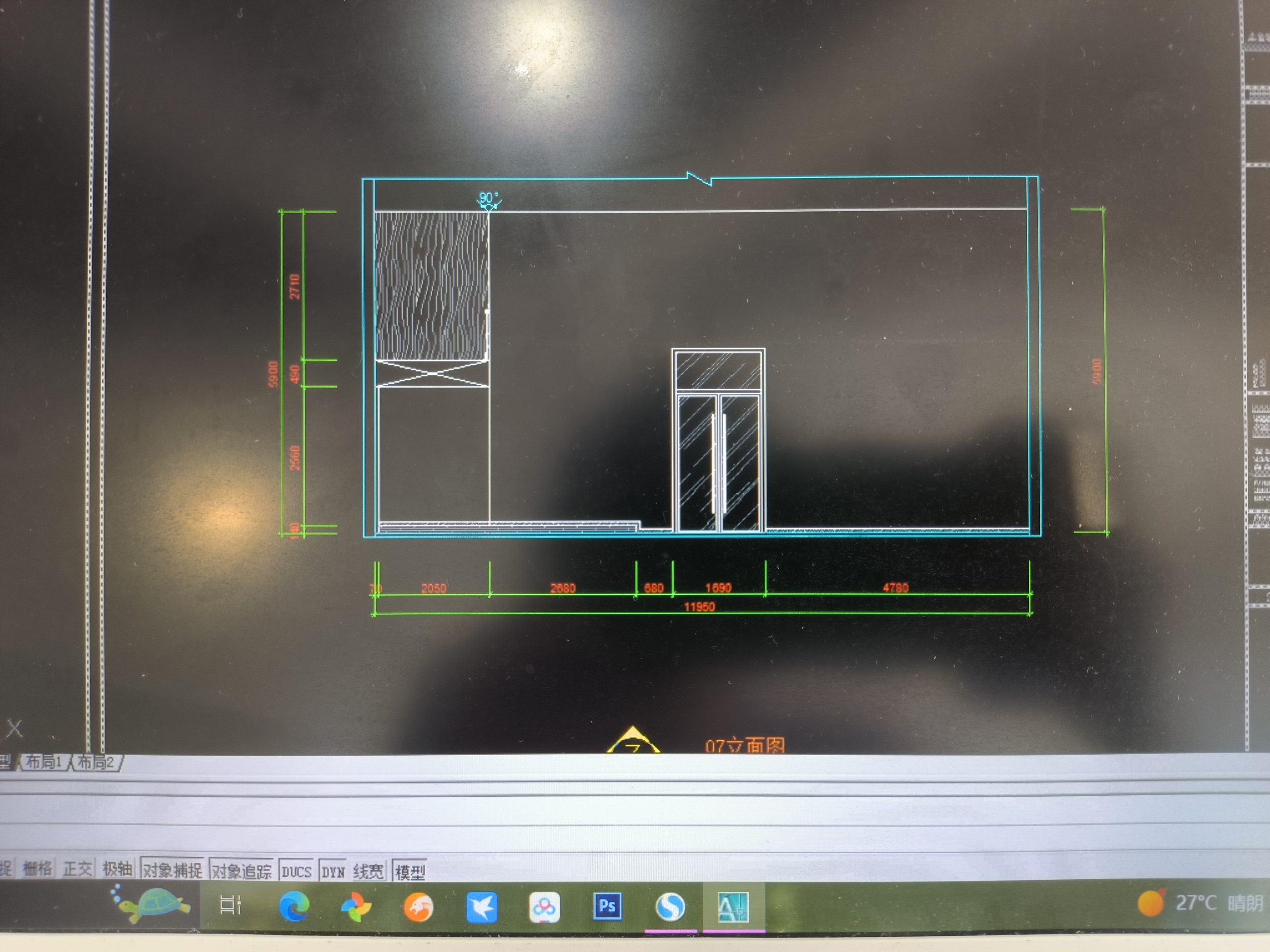Toggle 线宽 lineweight display
The width and height of the screenshot is (1270, 952).
pos(368,872)
